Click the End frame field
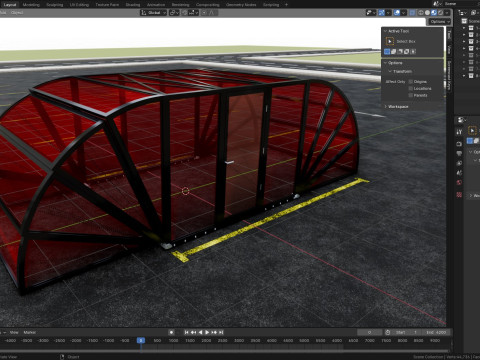 click(436, 332)
